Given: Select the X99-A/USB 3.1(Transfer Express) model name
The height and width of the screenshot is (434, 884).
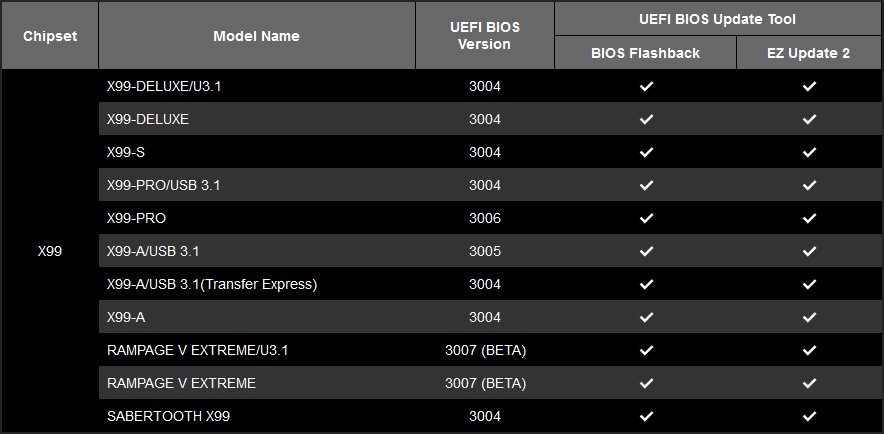Looking at the screenshot, I should pyautogui.click(x=212, y=284).
